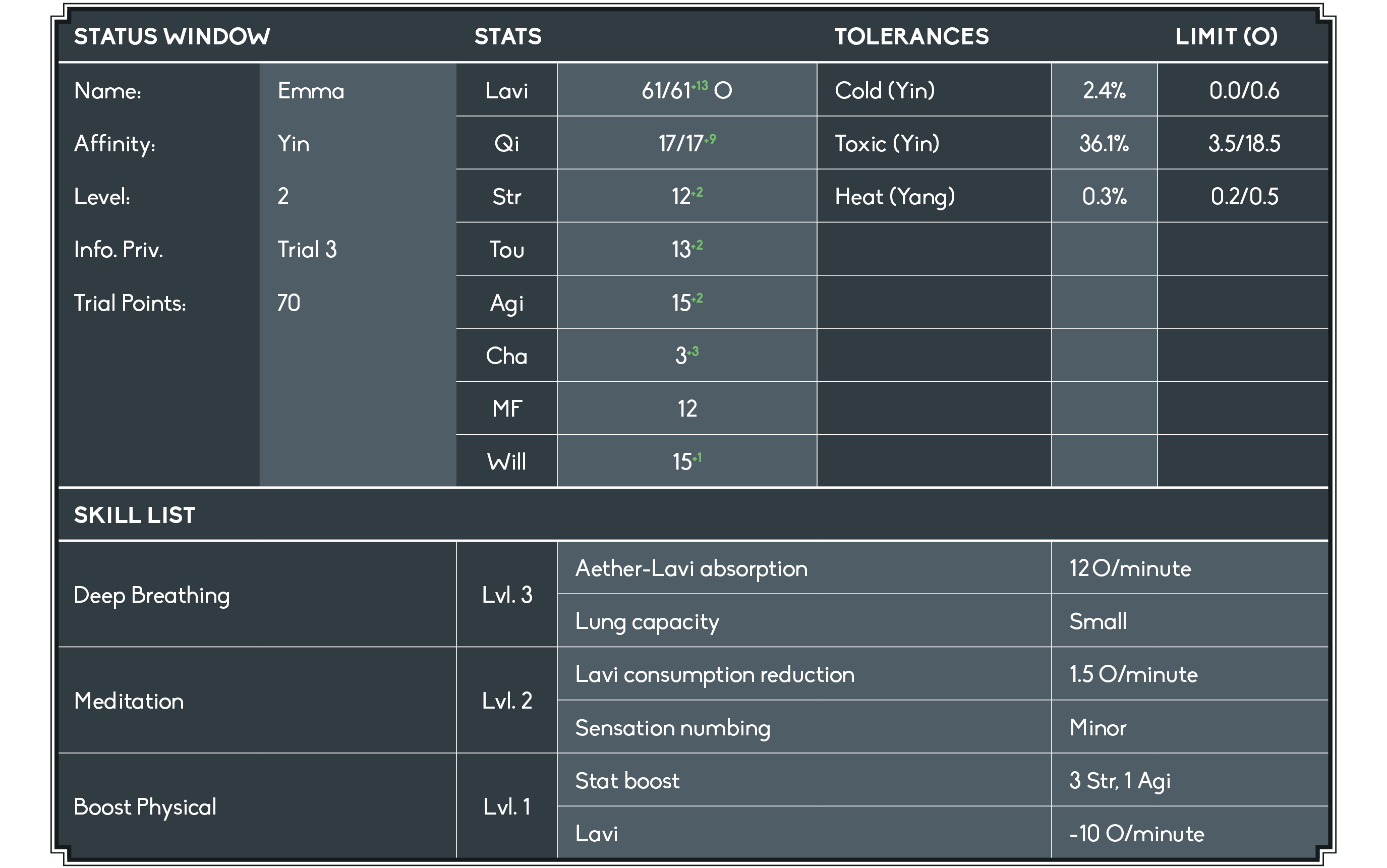This screenshot has height=868, width=1387.
Task: Select the LIMIT (O) column header
Action: click(1226, 37)
